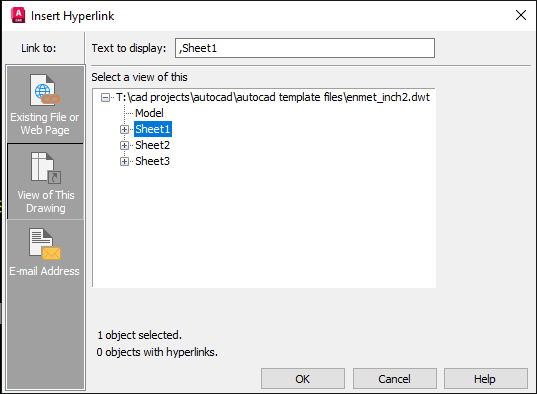Click the '1 object selected.' status text
This screenshot has height=394, width=537.
139,335
